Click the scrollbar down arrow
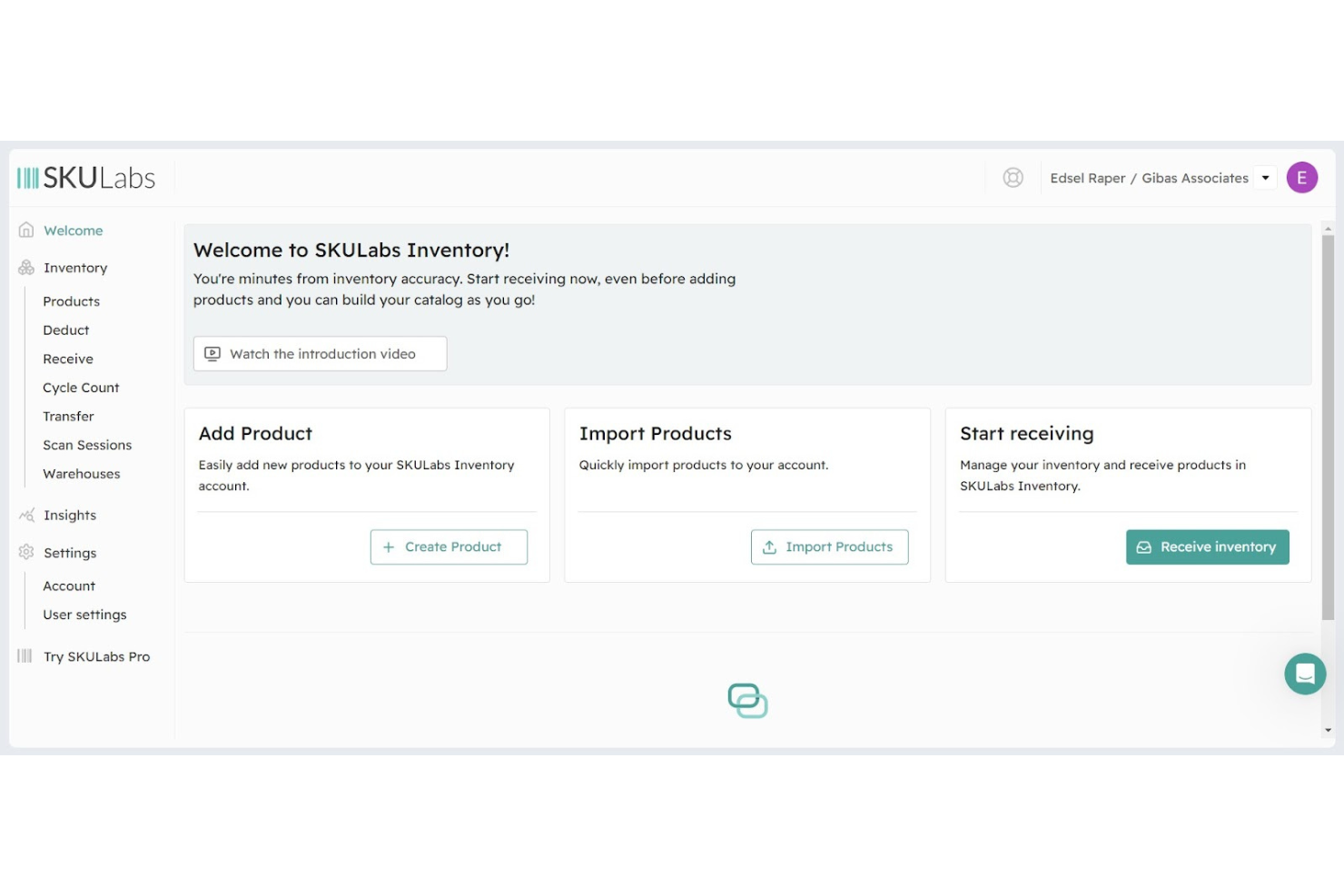 (x=1328, y=730)
